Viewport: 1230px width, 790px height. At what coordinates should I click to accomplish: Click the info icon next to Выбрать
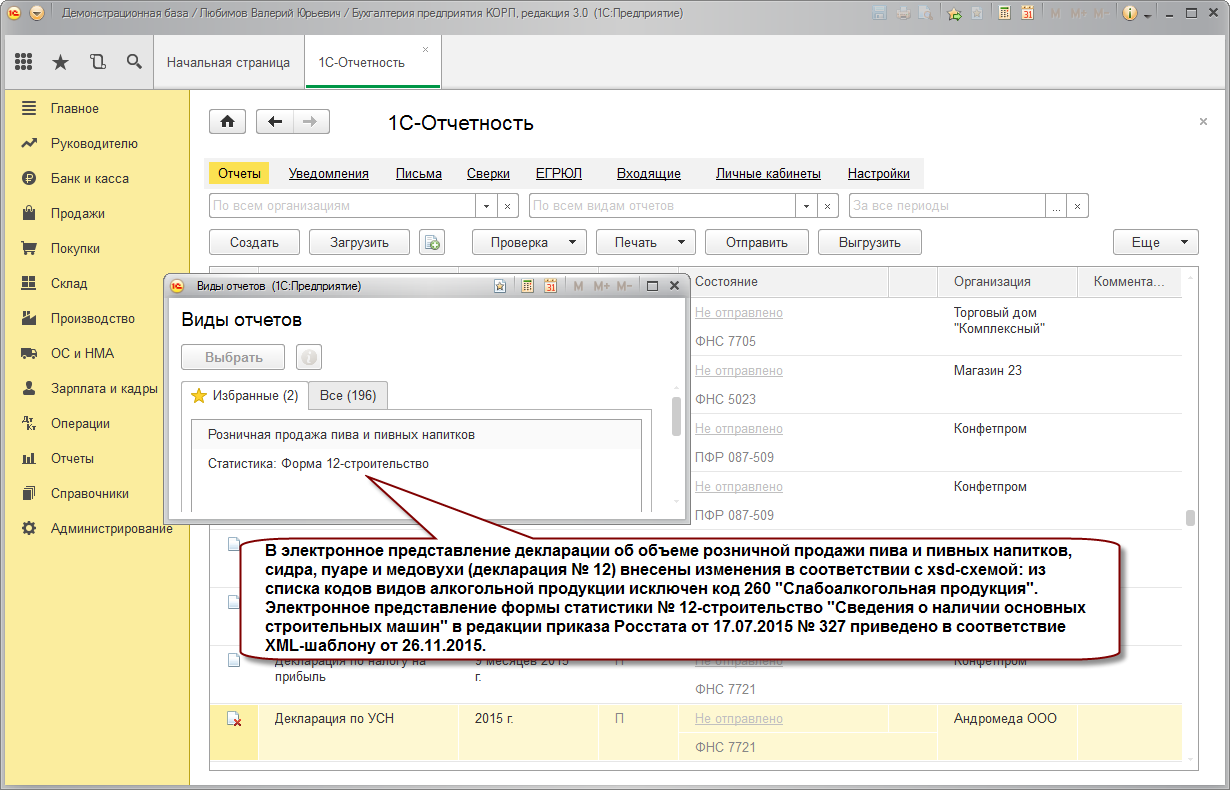pyautogui.click(x=309, y=357)
